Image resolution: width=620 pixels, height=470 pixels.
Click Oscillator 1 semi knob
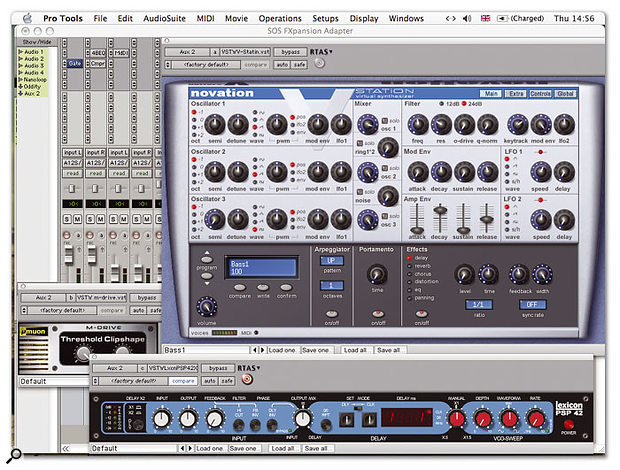pos(215,125)
